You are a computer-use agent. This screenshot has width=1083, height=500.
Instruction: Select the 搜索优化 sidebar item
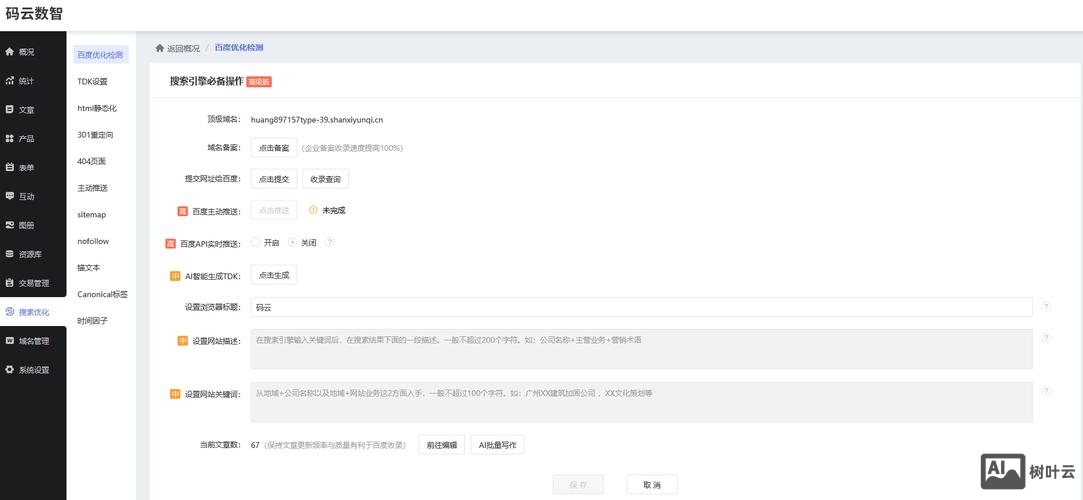(33, 312)
